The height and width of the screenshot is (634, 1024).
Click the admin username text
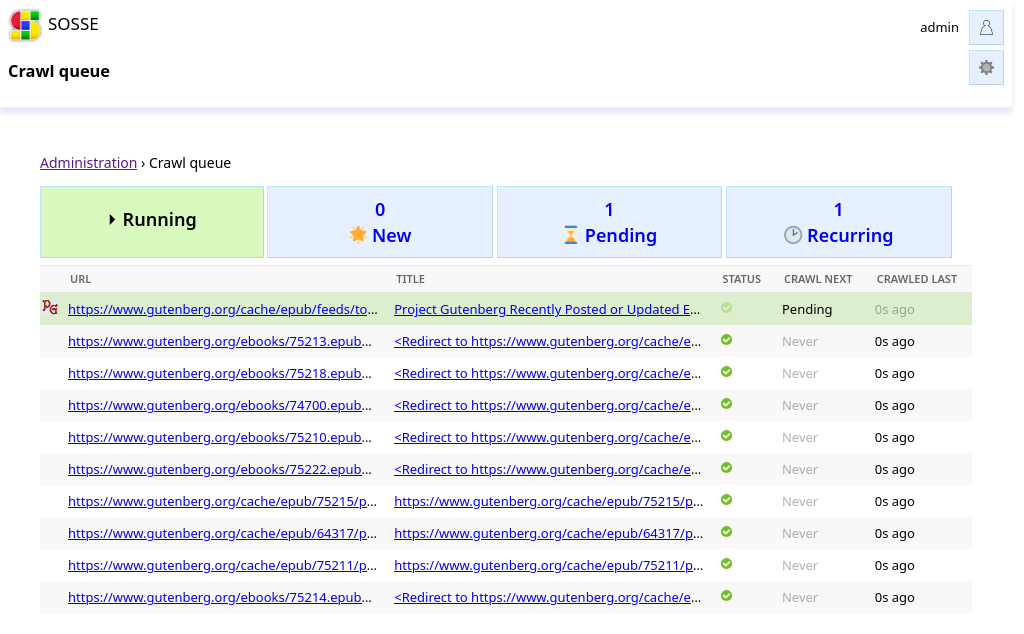click(939, 27)
